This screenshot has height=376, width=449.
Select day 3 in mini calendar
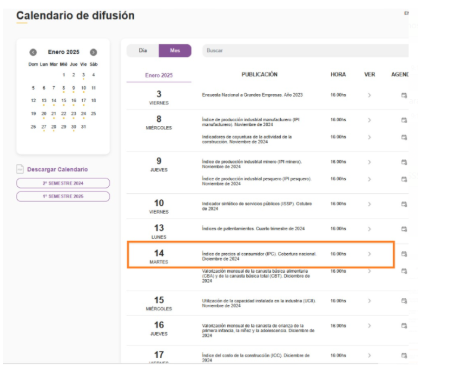click(84, 75)
